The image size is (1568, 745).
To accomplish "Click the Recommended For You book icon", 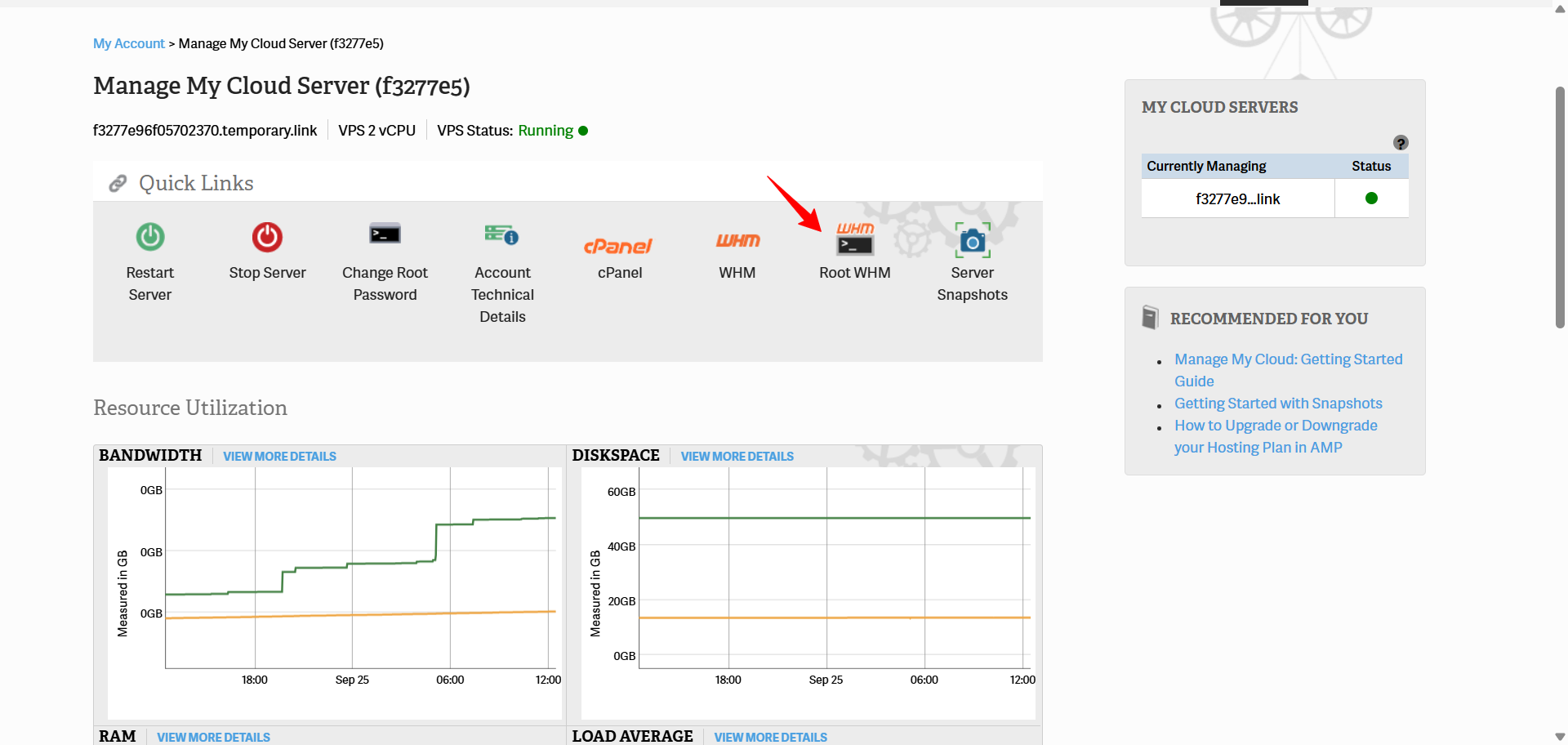I will point(1150,317).
